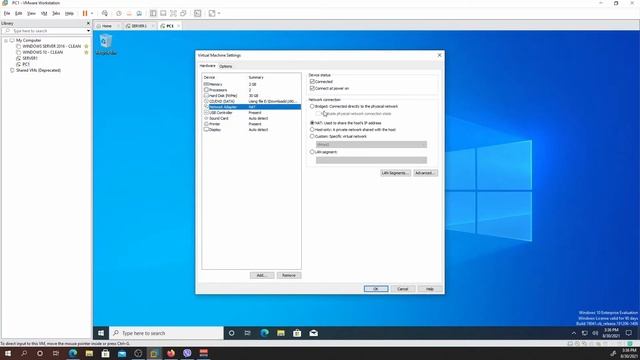
Task: Open the VM menu
Action: click(44, 13)
